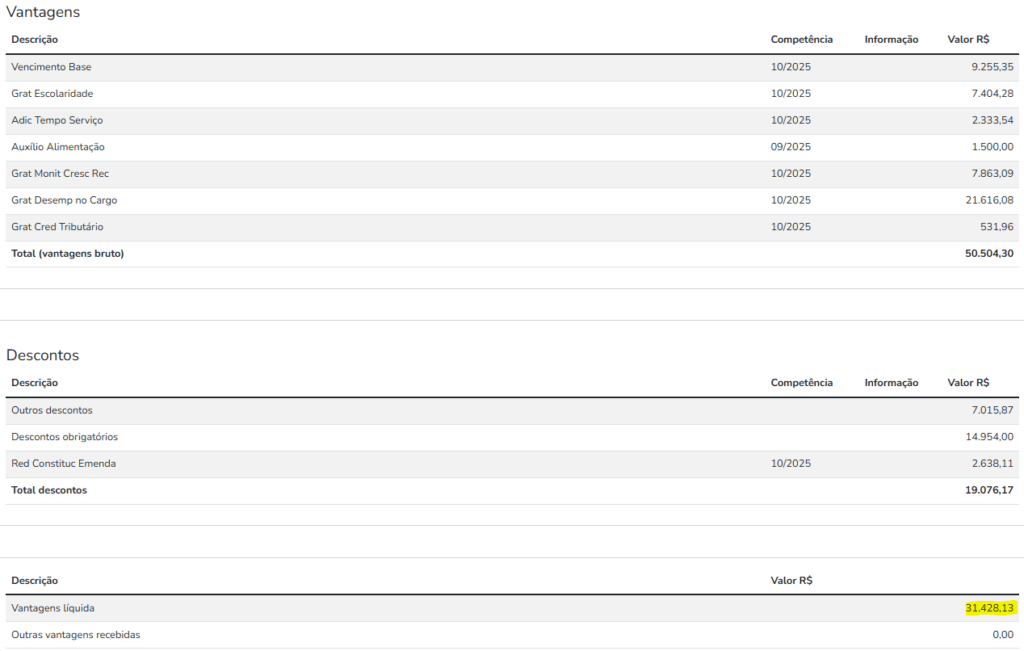Screen dimensions: 1024x651
Task: Select the Vantagens líquida row label
Action: tap(53, 608)
